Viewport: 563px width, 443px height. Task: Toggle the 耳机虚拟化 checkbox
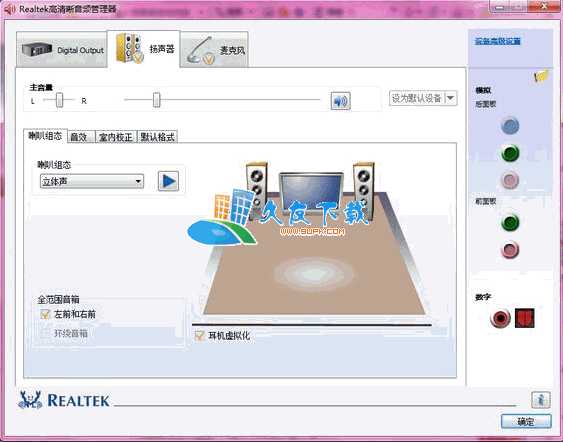(x=199, y=336)
